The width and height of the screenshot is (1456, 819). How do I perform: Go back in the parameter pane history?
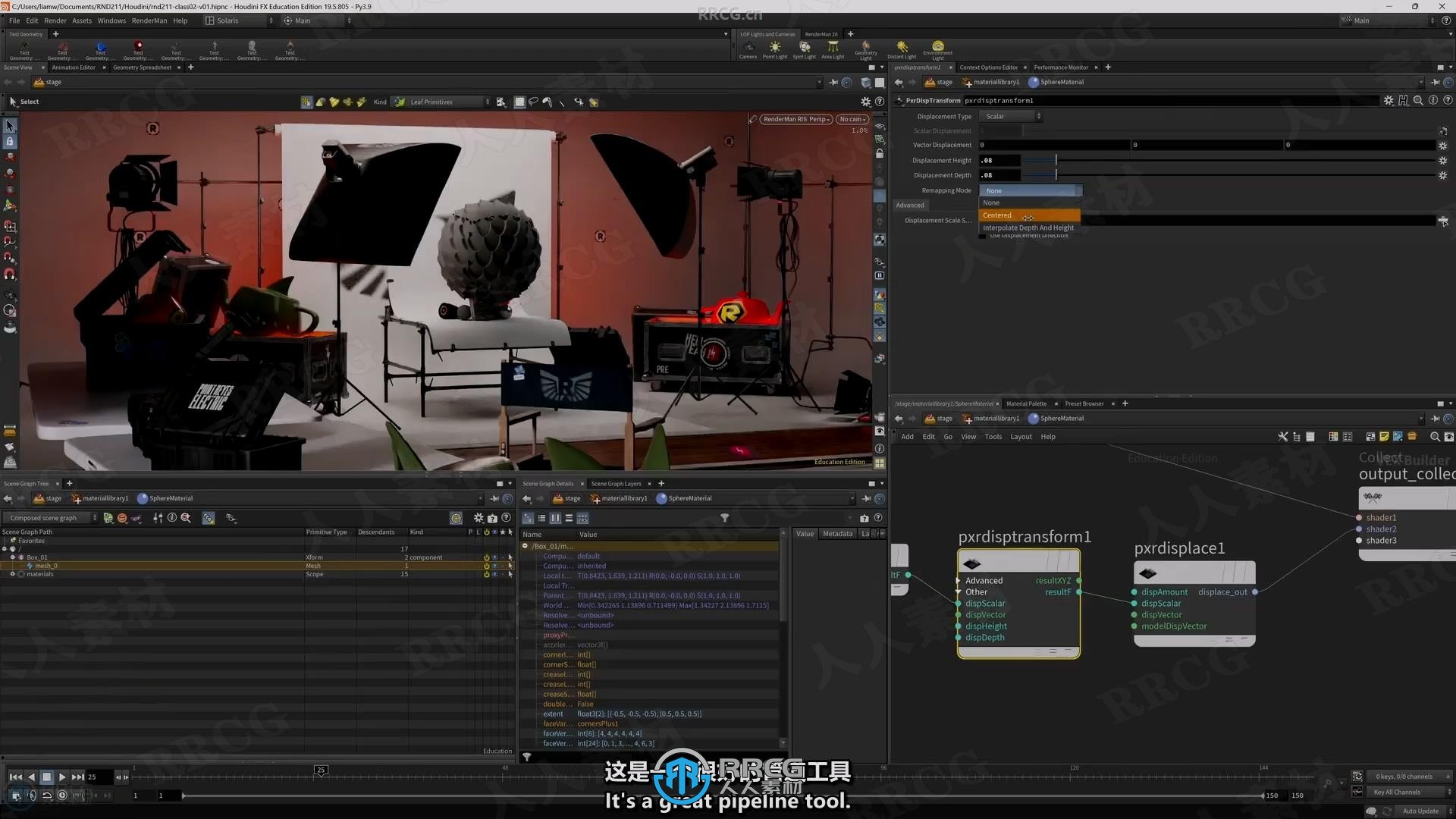click(x=899, y=82)
